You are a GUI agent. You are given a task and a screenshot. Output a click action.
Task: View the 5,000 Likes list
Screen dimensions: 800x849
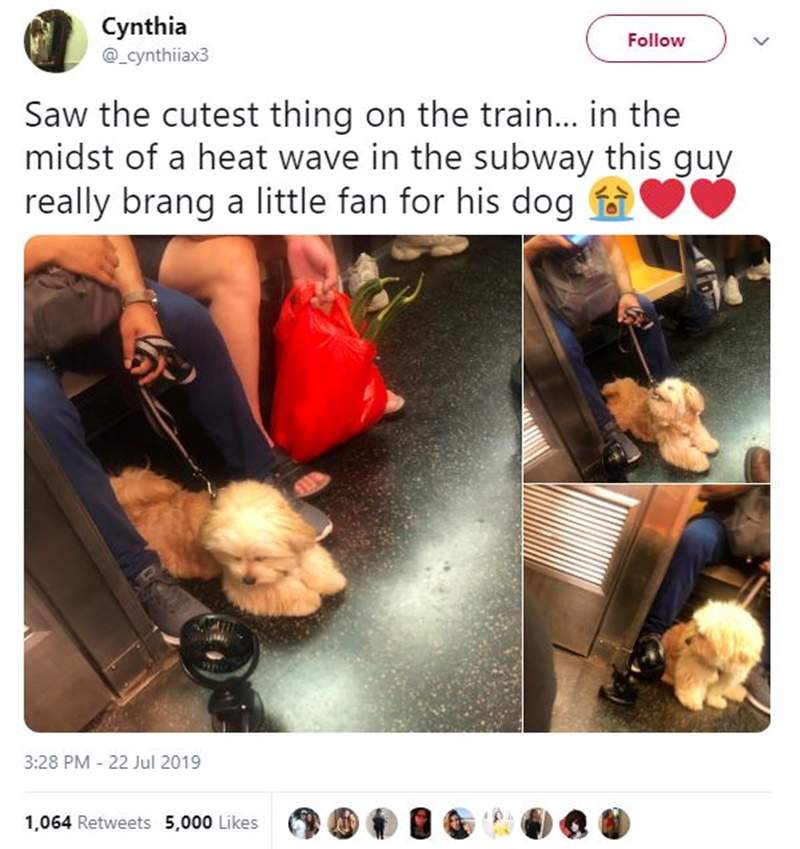(212, 822)
